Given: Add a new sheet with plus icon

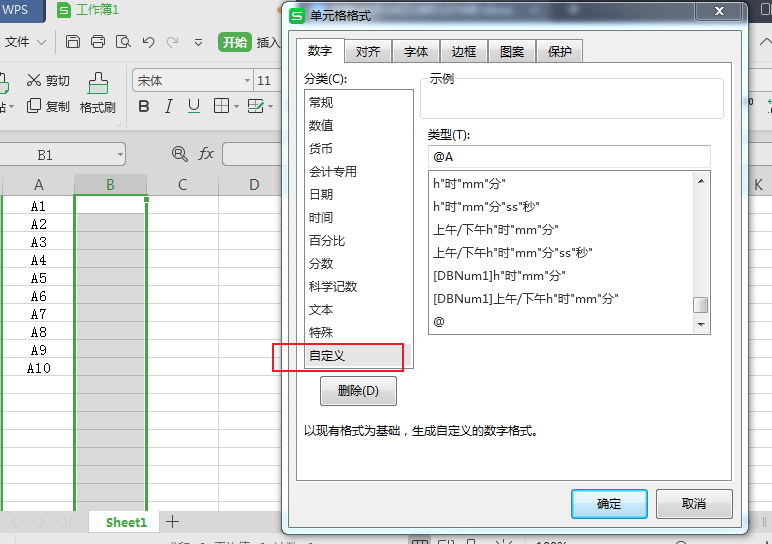Looking at the screenshot, I should [172, 522].
